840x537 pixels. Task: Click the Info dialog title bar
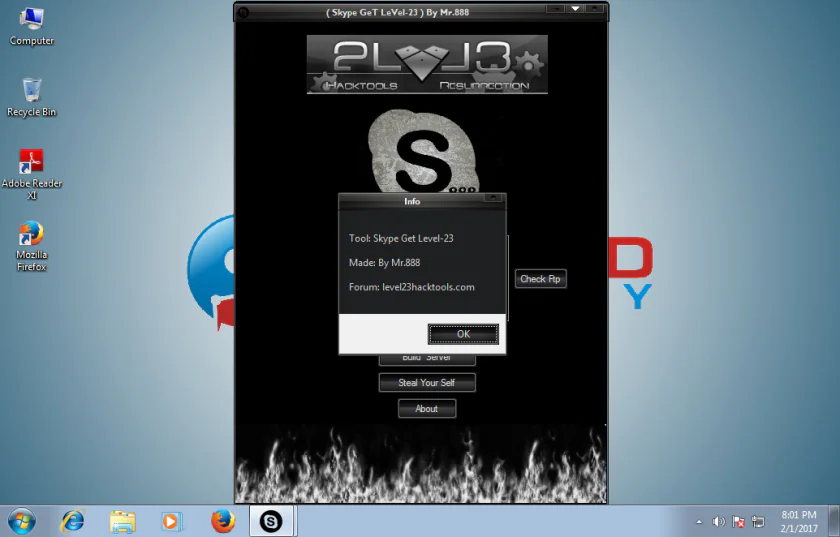tap(412, 201)
